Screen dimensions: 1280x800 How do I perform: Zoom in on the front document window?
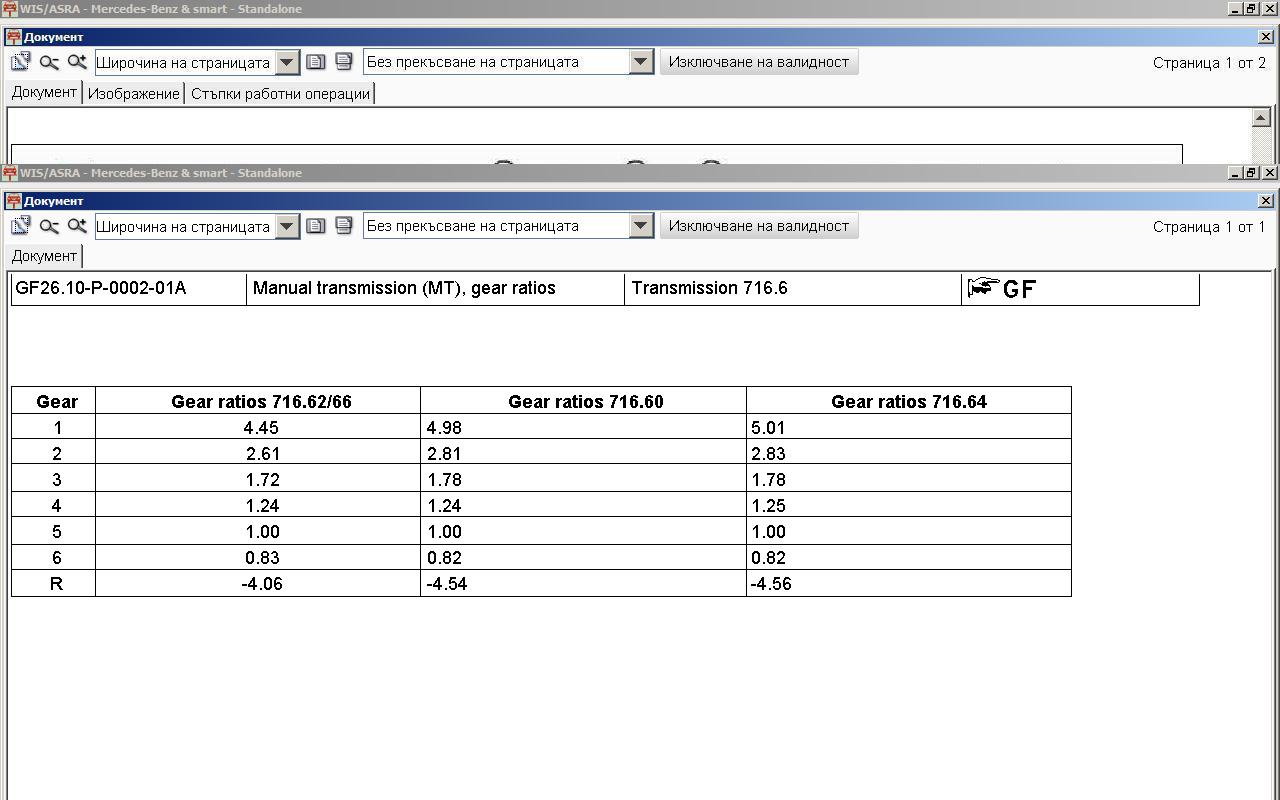click(77, 226)
